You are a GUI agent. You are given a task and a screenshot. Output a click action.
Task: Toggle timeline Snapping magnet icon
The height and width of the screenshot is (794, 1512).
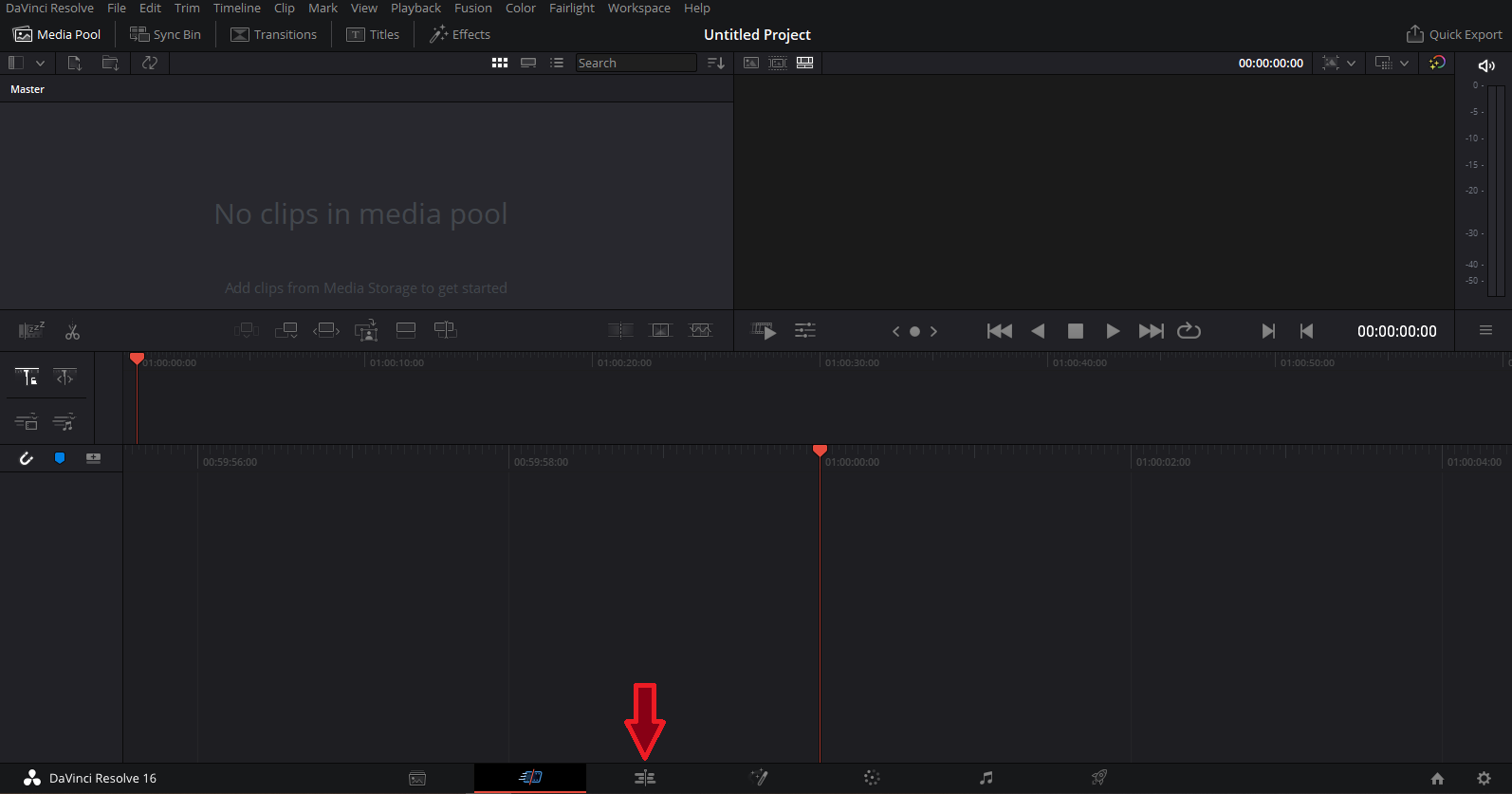pos(27,458)
